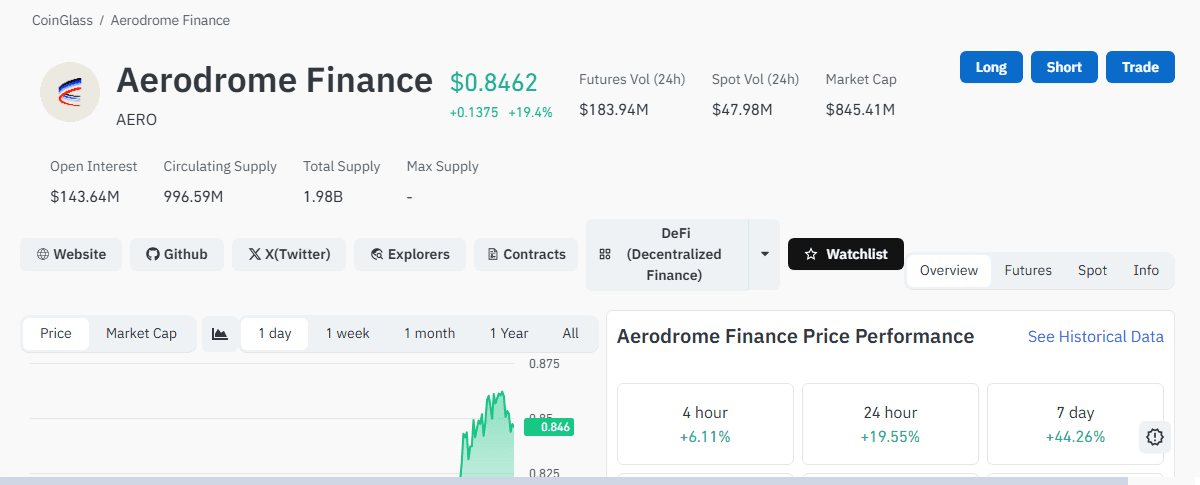Open the chart type icon button
The width and height of the screenshot is (1200, 485).
[220, 333]
